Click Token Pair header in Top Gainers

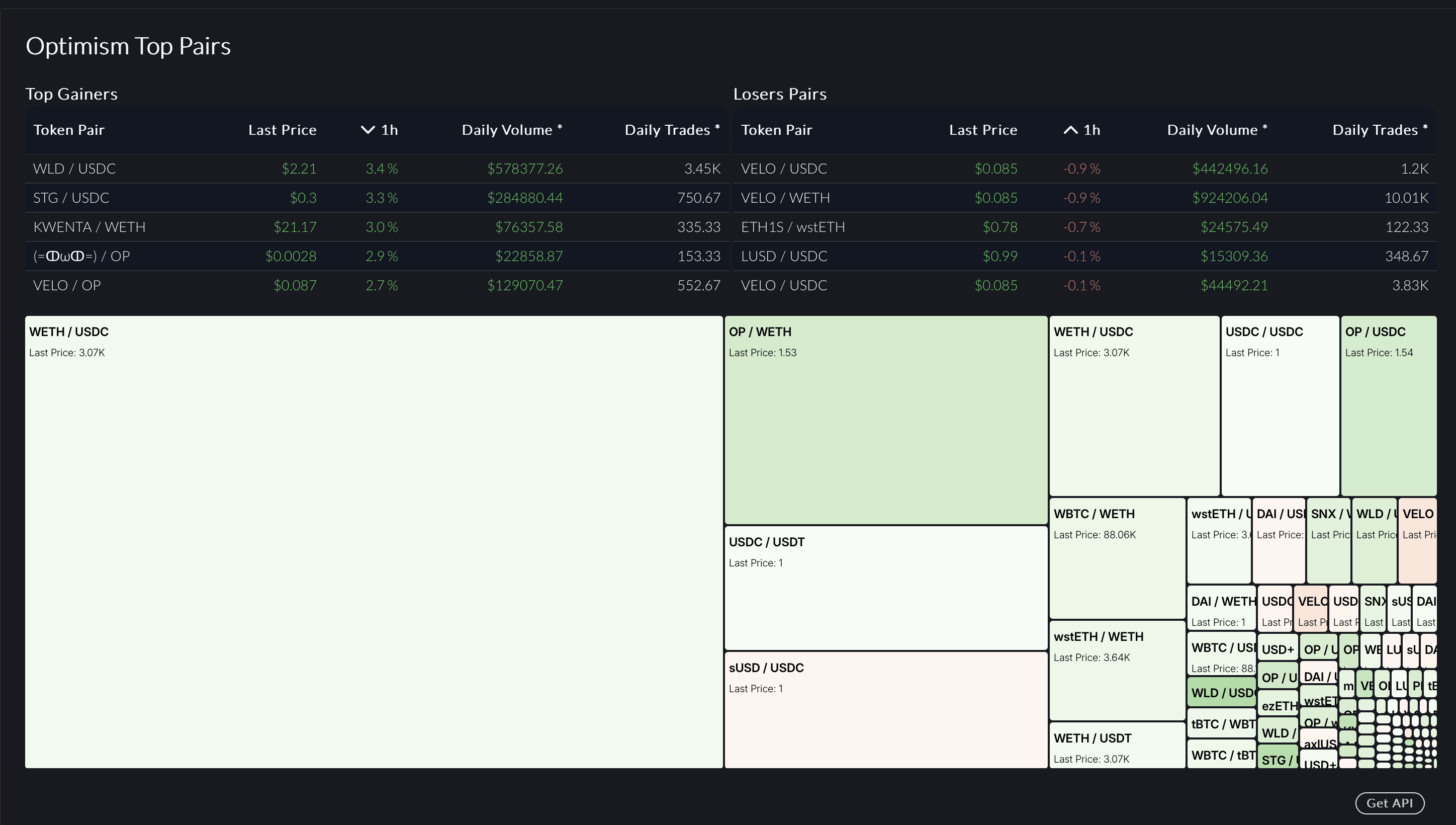pos(68,130)
